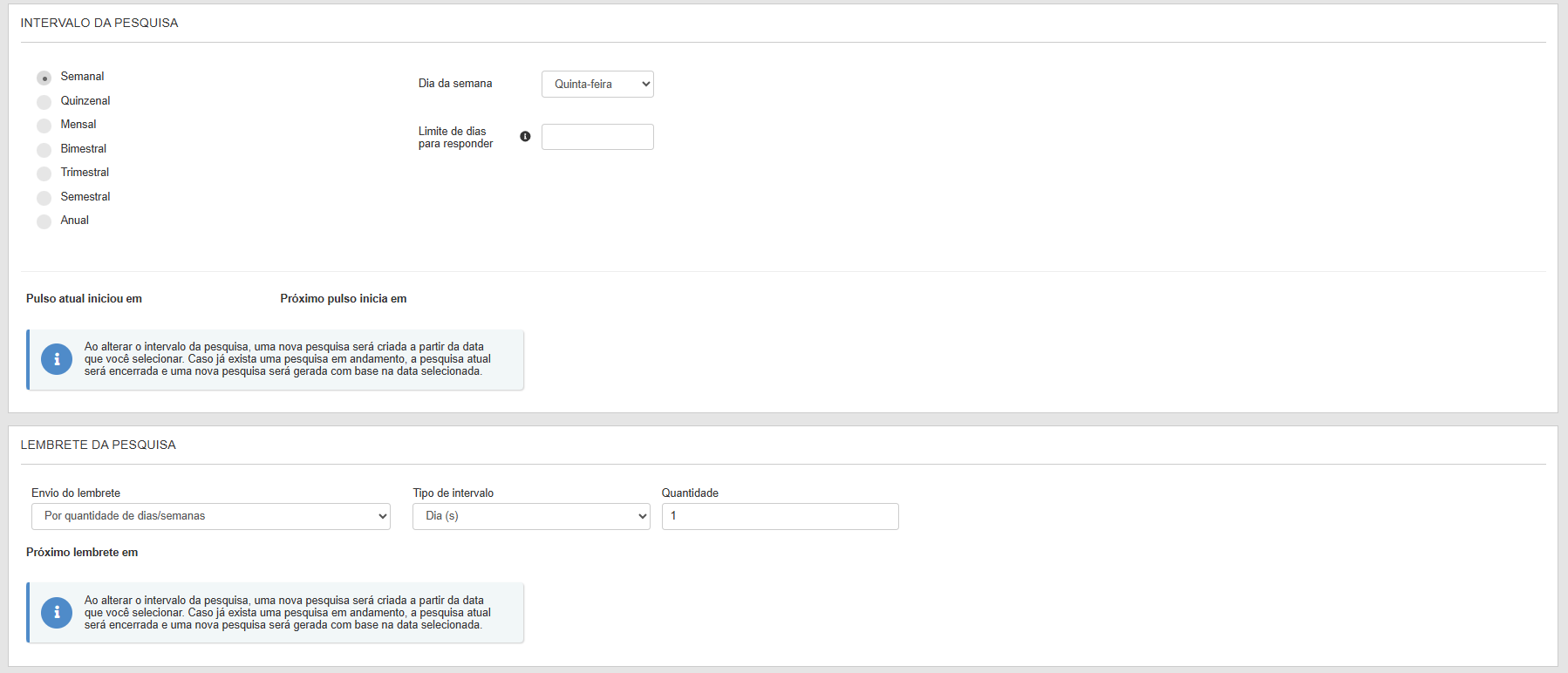Click the Próximo pulso inicia em label
1568x673 pixels.
pos(344,298)
